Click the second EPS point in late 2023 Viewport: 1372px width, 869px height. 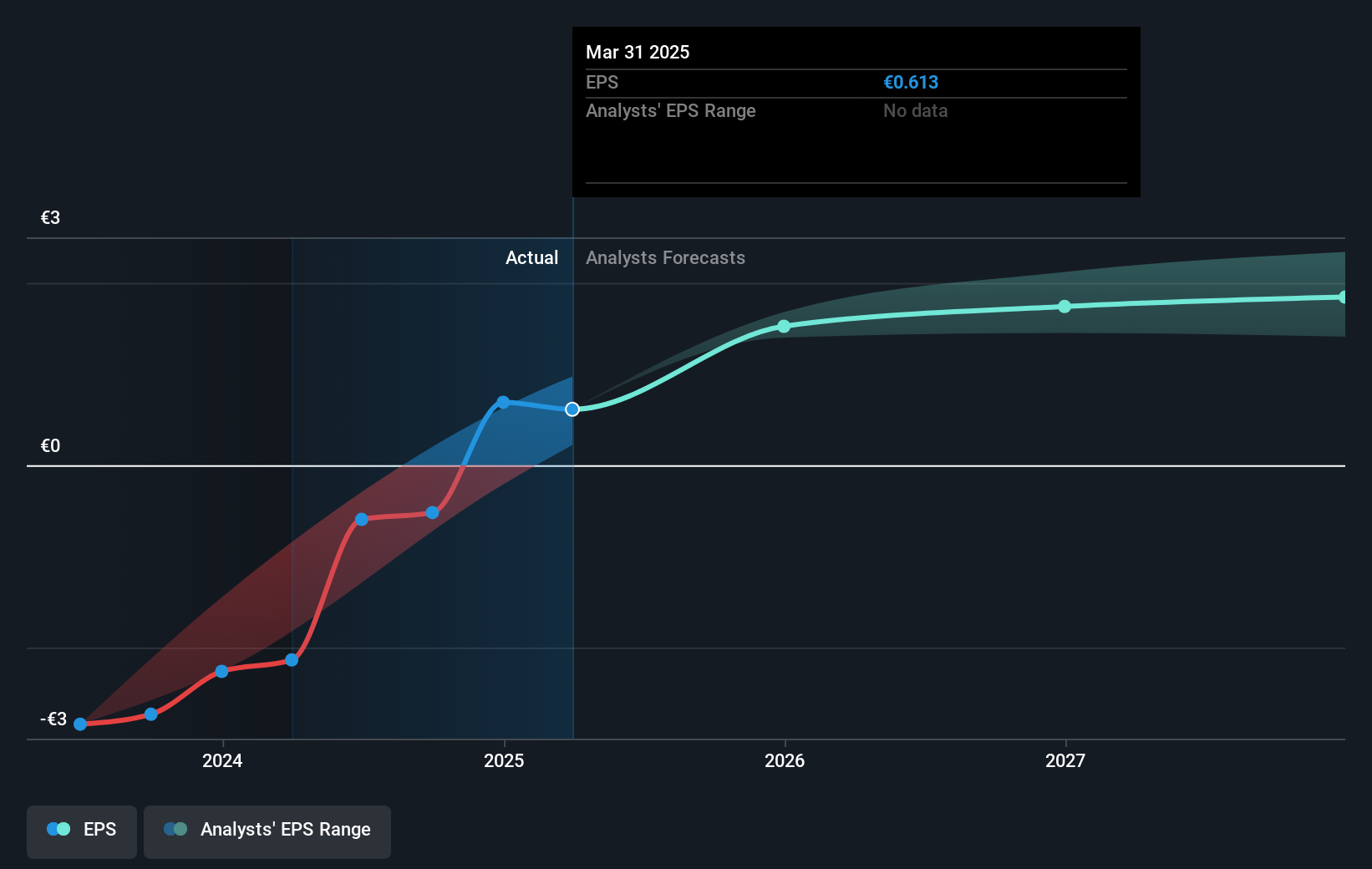pyautogui.click(x=151, y=714)
